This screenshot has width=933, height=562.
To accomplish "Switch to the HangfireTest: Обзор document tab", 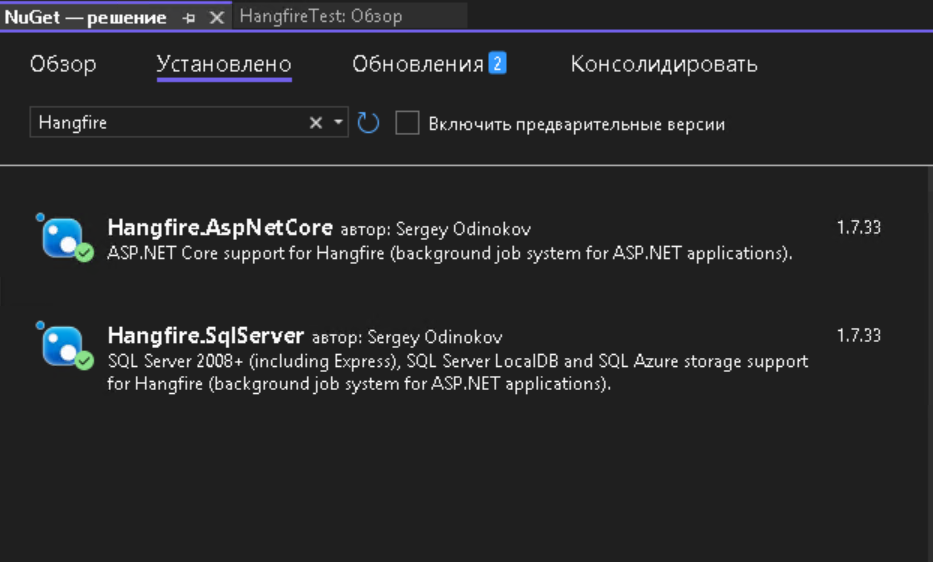I will coord(320,17).
